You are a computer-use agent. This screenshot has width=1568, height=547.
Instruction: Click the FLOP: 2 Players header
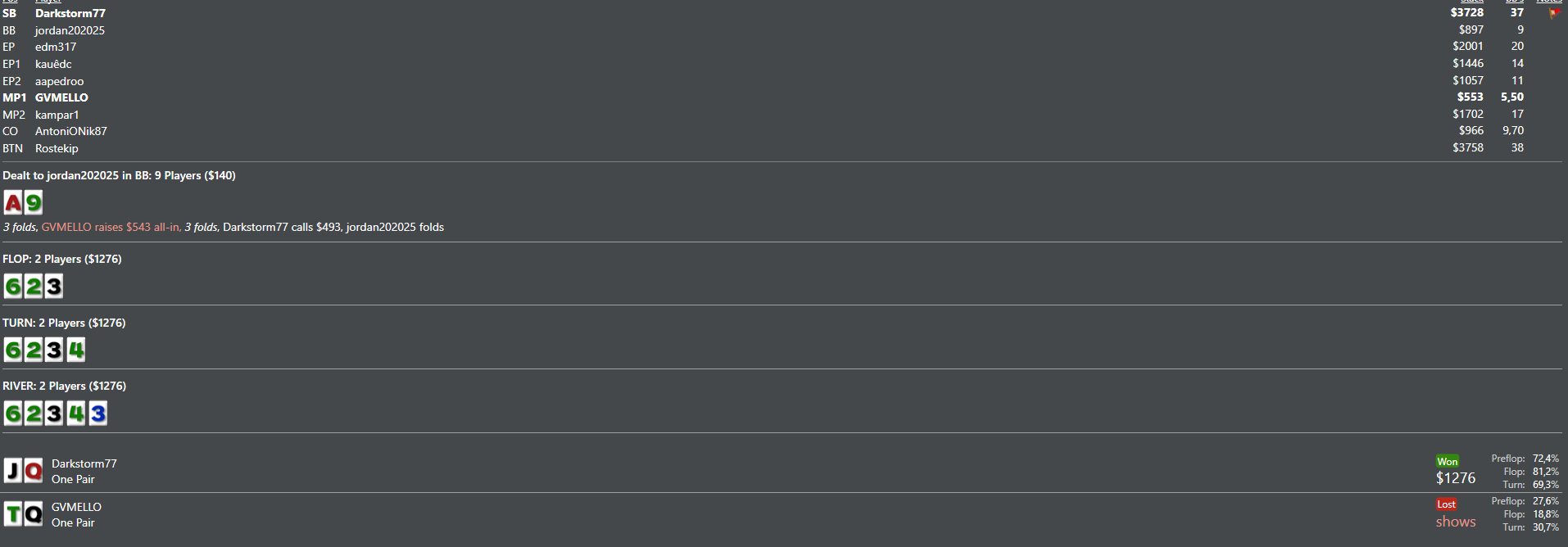pos(62,259)
